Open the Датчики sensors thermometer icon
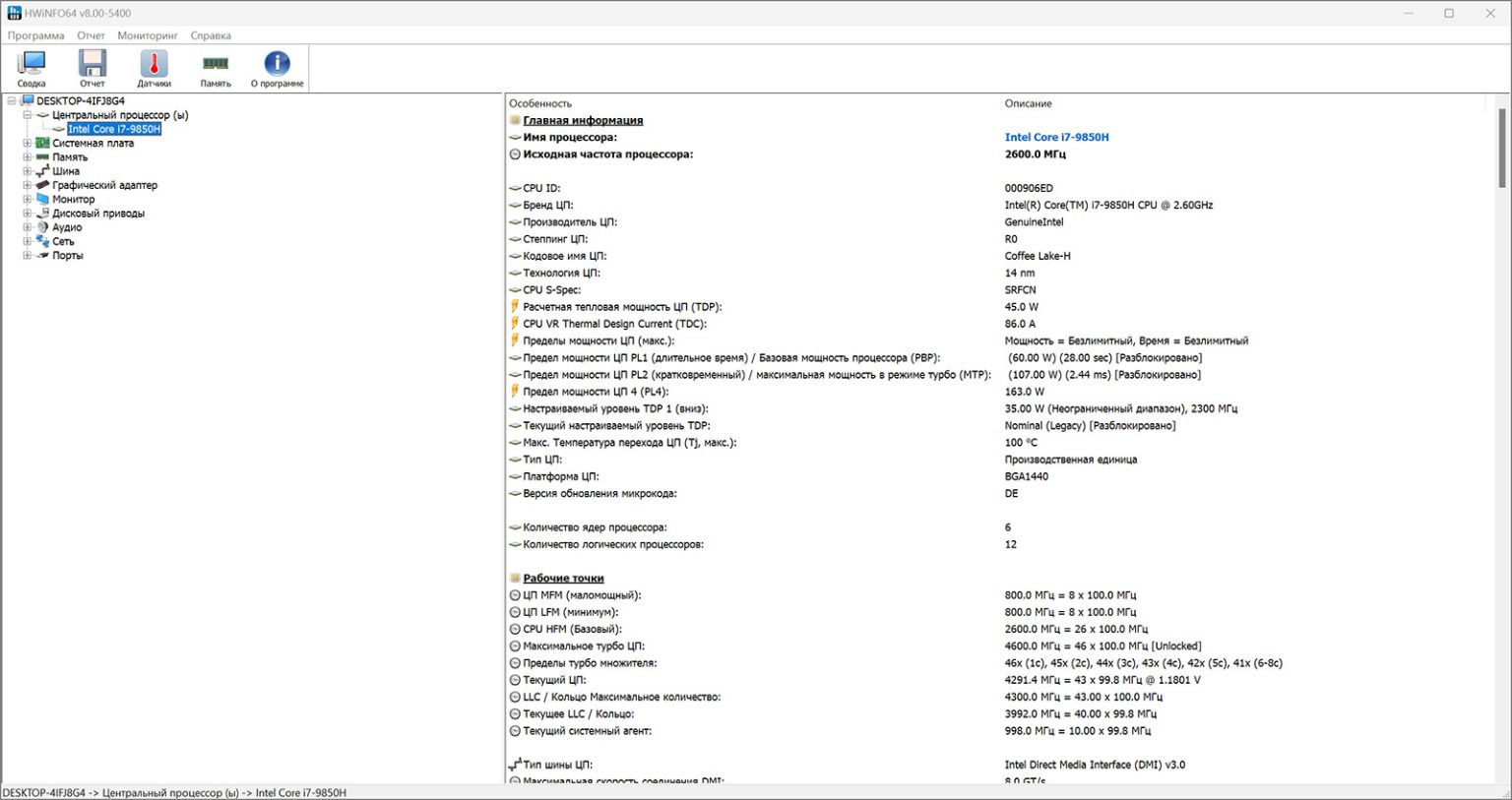The width and height of the screenshot is (1512, 800). point(154,65)
